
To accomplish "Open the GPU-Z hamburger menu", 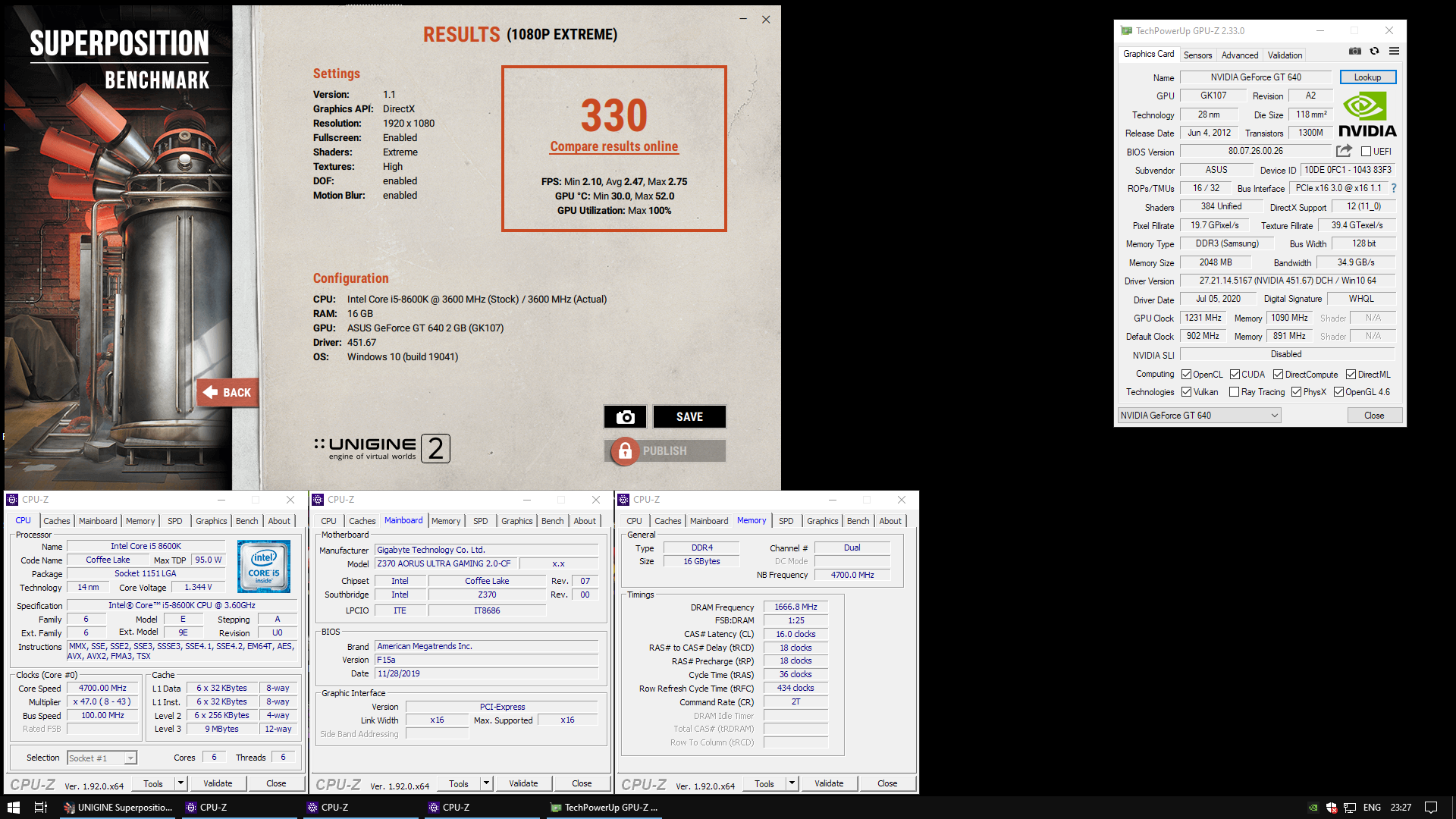I will [x=1394, y=52].
